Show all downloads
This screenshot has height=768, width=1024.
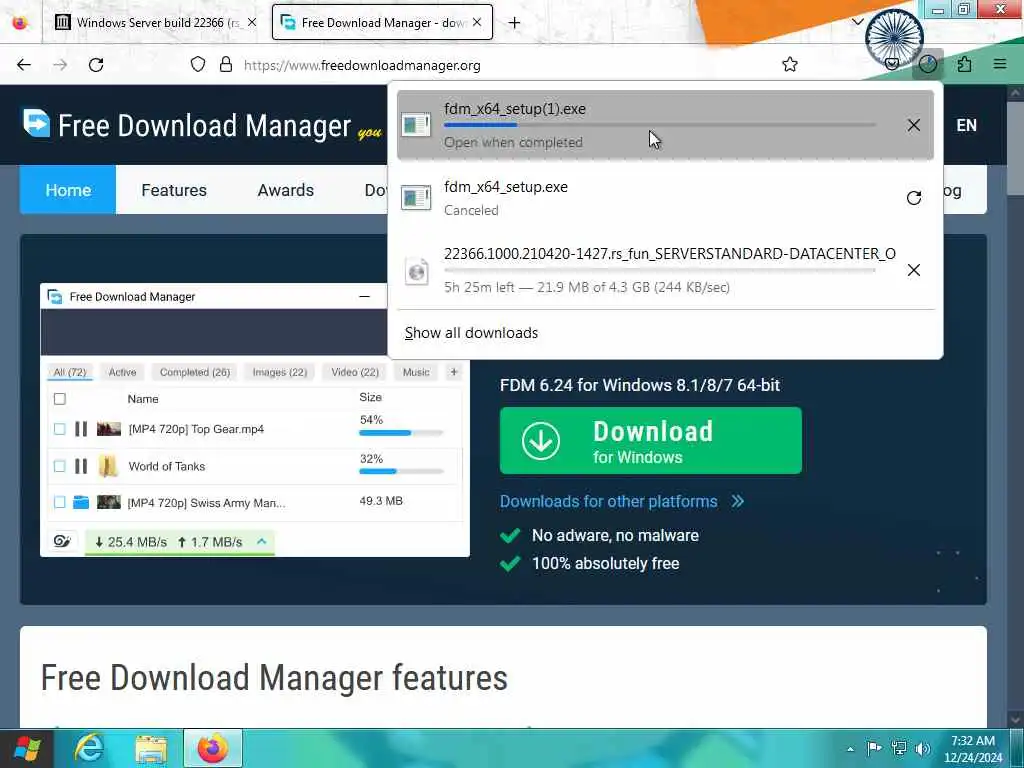(x=471, y=333)
